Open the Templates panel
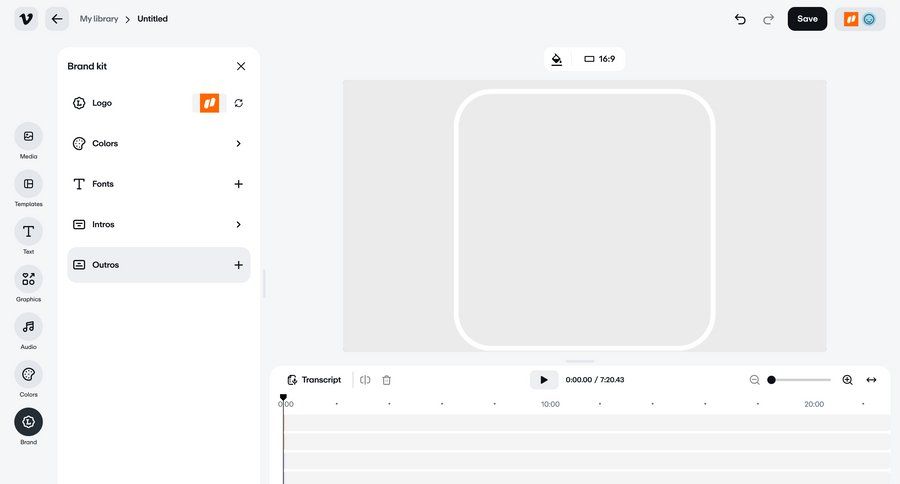Viewport: 900px width, 484px height. point(28,184)
